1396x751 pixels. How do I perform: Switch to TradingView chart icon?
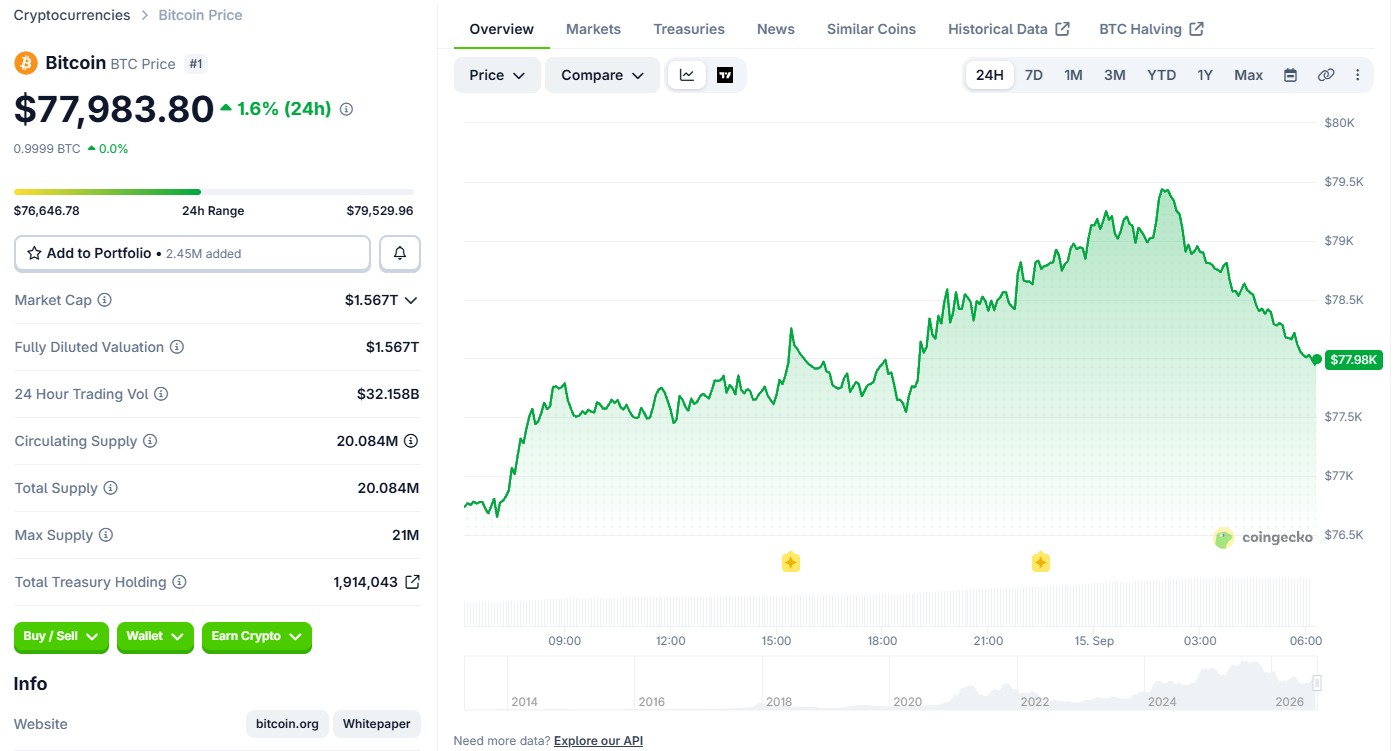click(725, 75)
